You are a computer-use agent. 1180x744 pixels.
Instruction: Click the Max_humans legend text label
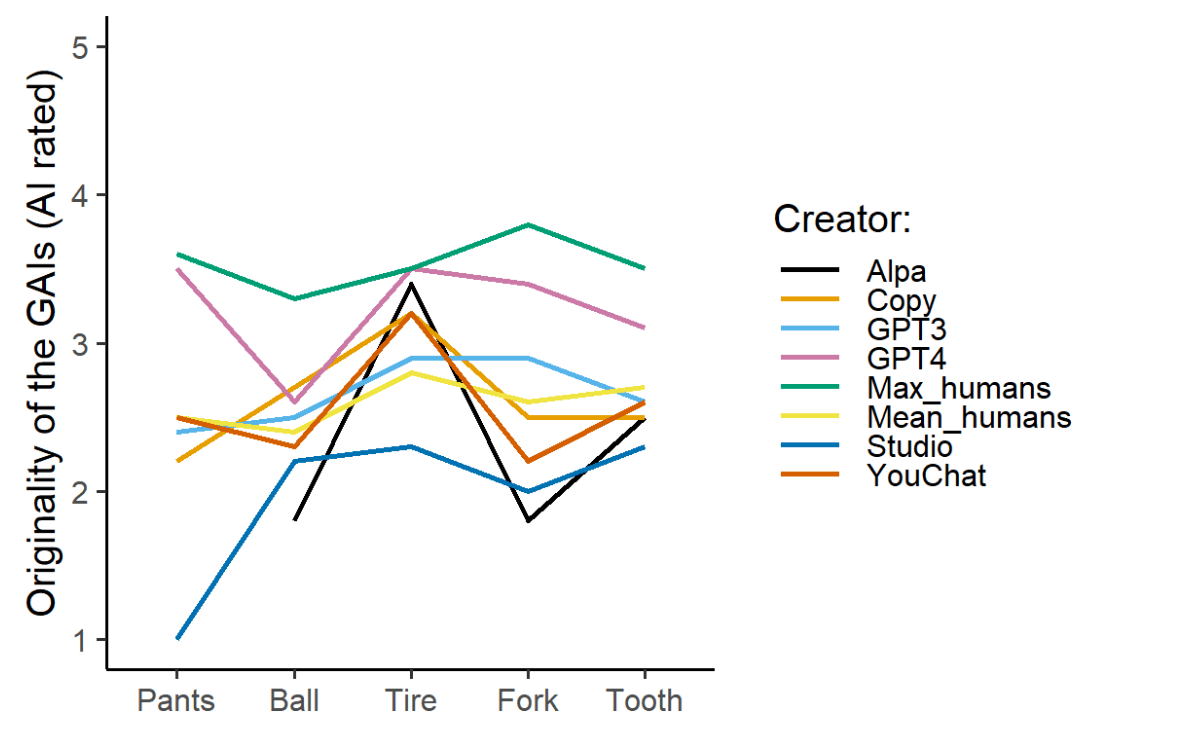(x=959, y=388)
